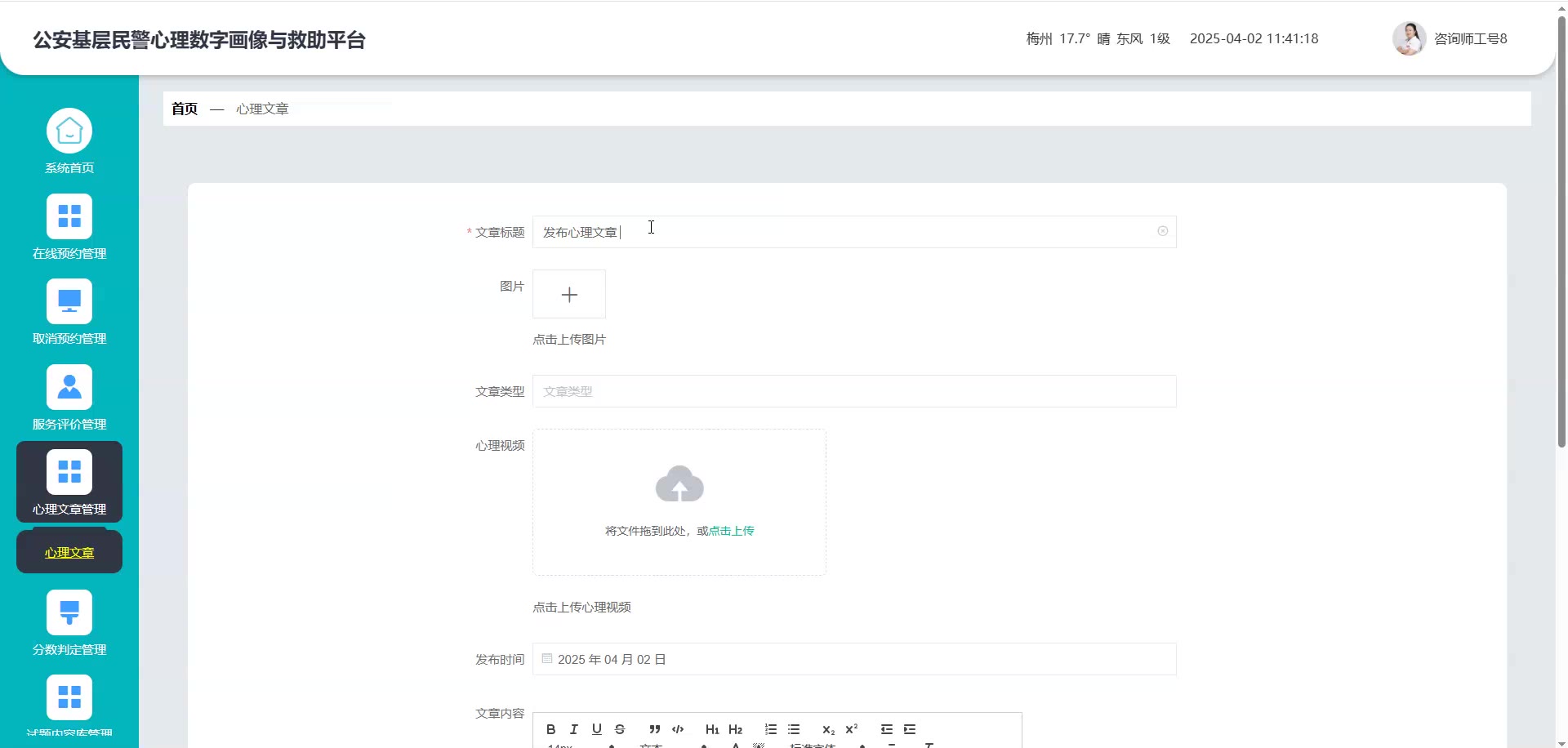The height and width of the screenshot is (748, 1568).
Task: Click the platform title 公安基层民警心理数字画像与救助平台
Action: (x=199, y=40)
